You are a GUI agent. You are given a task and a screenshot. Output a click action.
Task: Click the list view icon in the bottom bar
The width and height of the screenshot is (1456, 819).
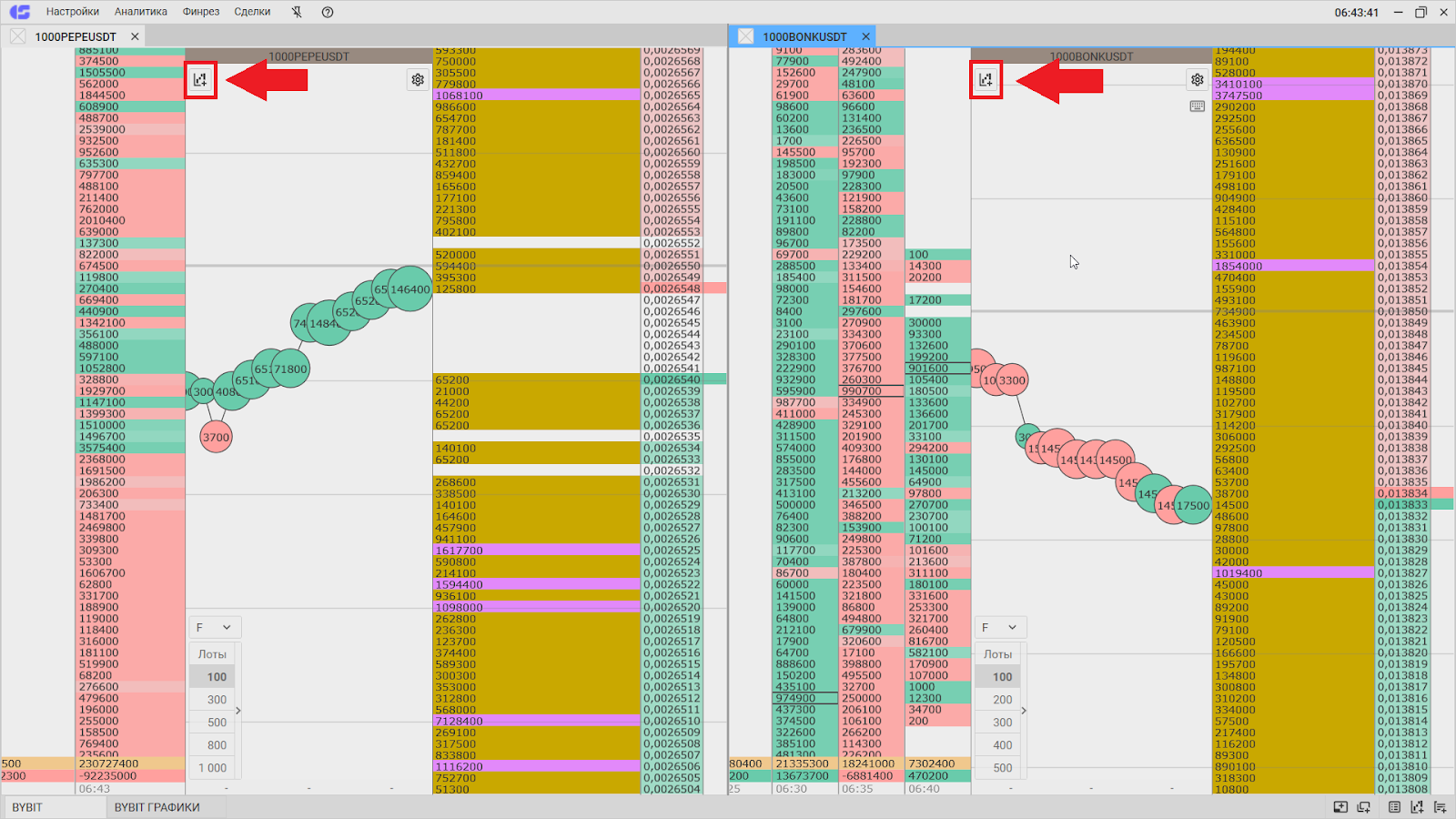pos(1395,807)
